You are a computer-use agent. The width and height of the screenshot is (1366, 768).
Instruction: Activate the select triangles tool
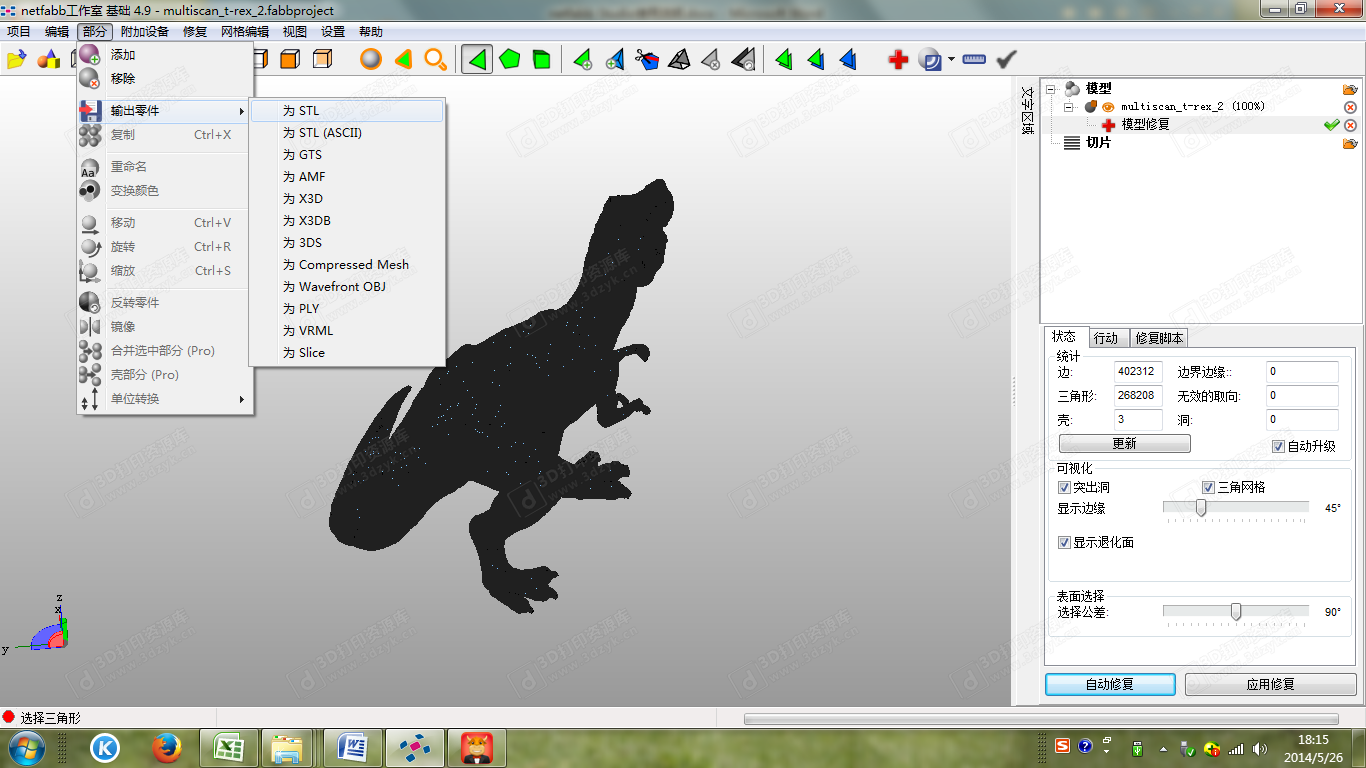(x=478, y=59)
